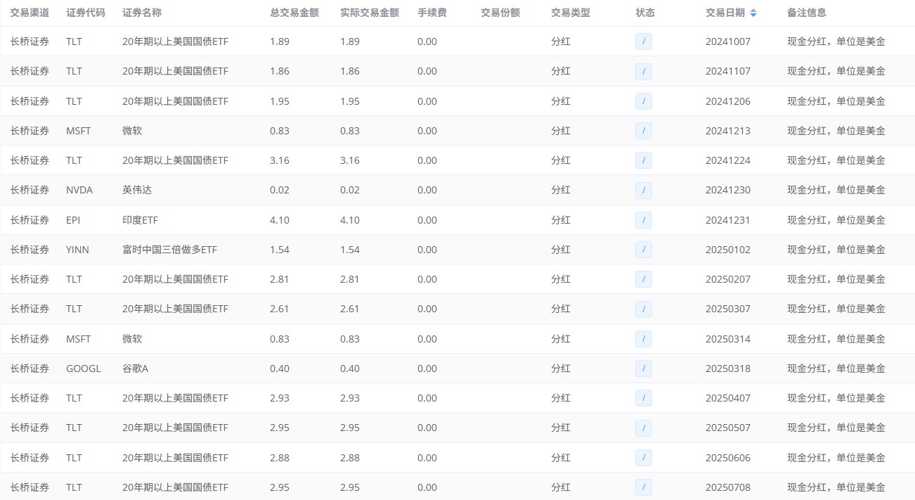Select the GOOGL ticker cell
Image resolution: width=915 pixels, height=500 pixels.
(x=83, y=369)
